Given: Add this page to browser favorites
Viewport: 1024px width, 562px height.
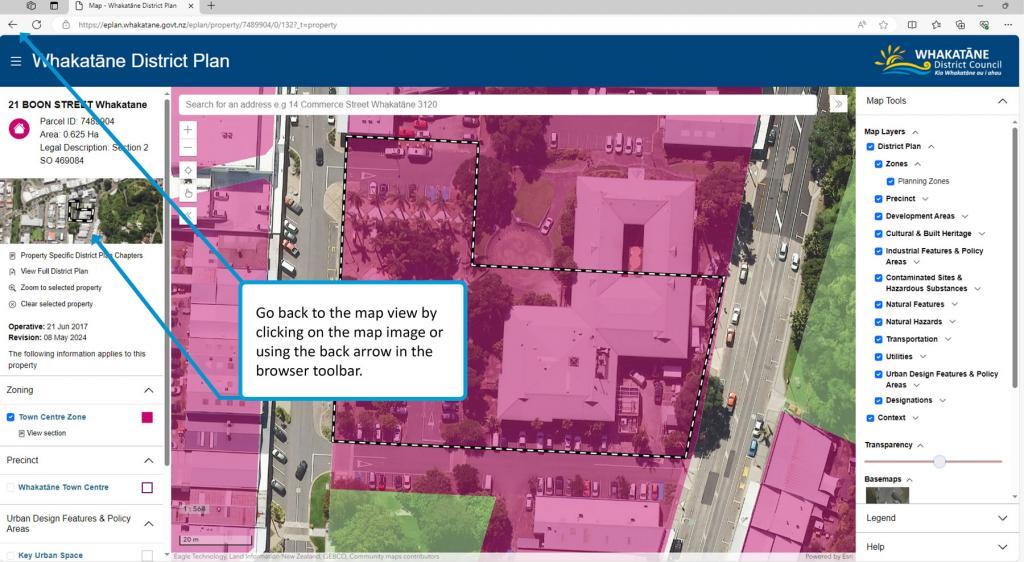Looking at the screenshot, I should [x=883, y=24].
